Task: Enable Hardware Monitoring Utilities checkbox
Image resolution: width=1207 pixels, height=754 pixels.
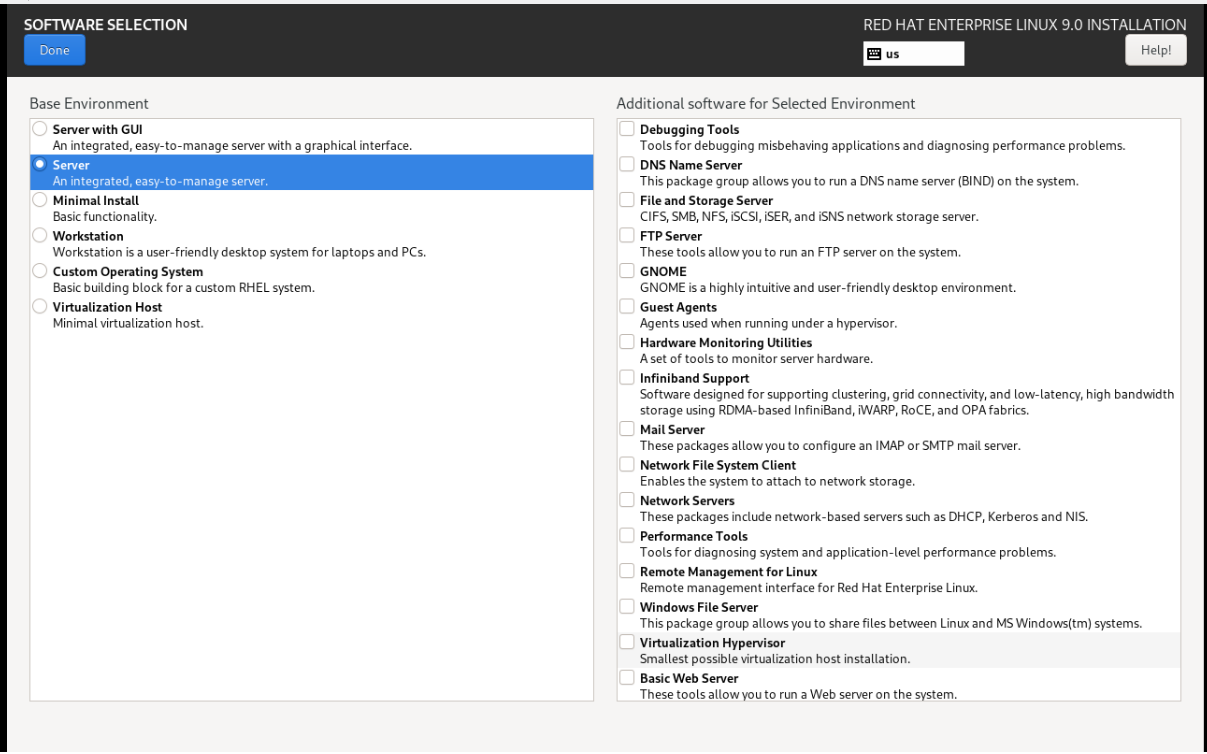Action: (x=627, y=342)
